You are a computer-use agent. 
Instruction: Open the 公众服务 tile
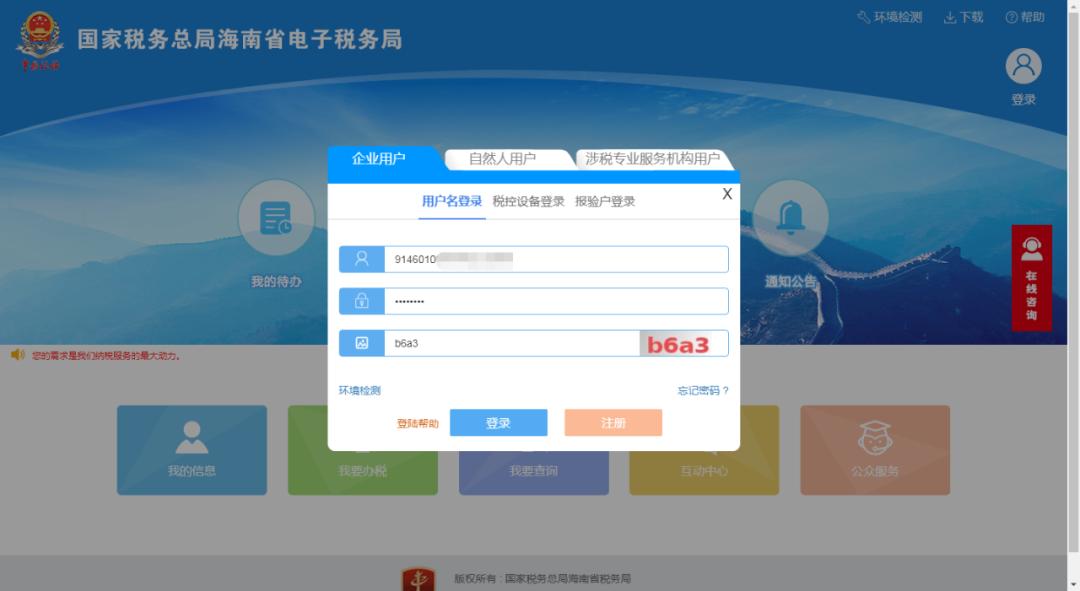point(875,450)
